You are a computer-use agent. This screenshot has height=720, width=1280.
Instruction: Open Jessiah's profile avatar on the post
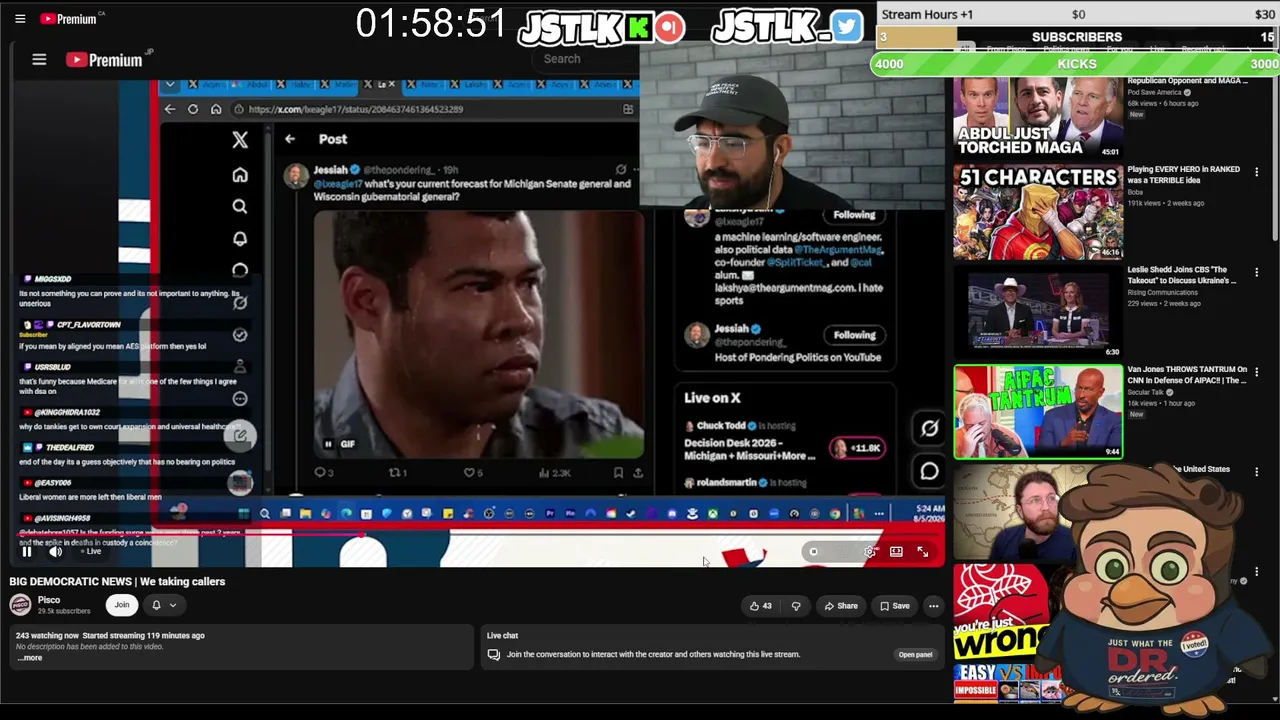[296, 177]
